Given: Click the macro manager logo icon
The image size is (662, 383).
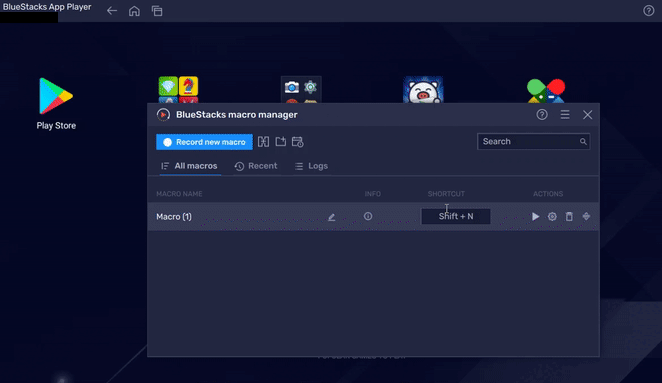Looking at the screenshot, I should [x=163, y=114].
